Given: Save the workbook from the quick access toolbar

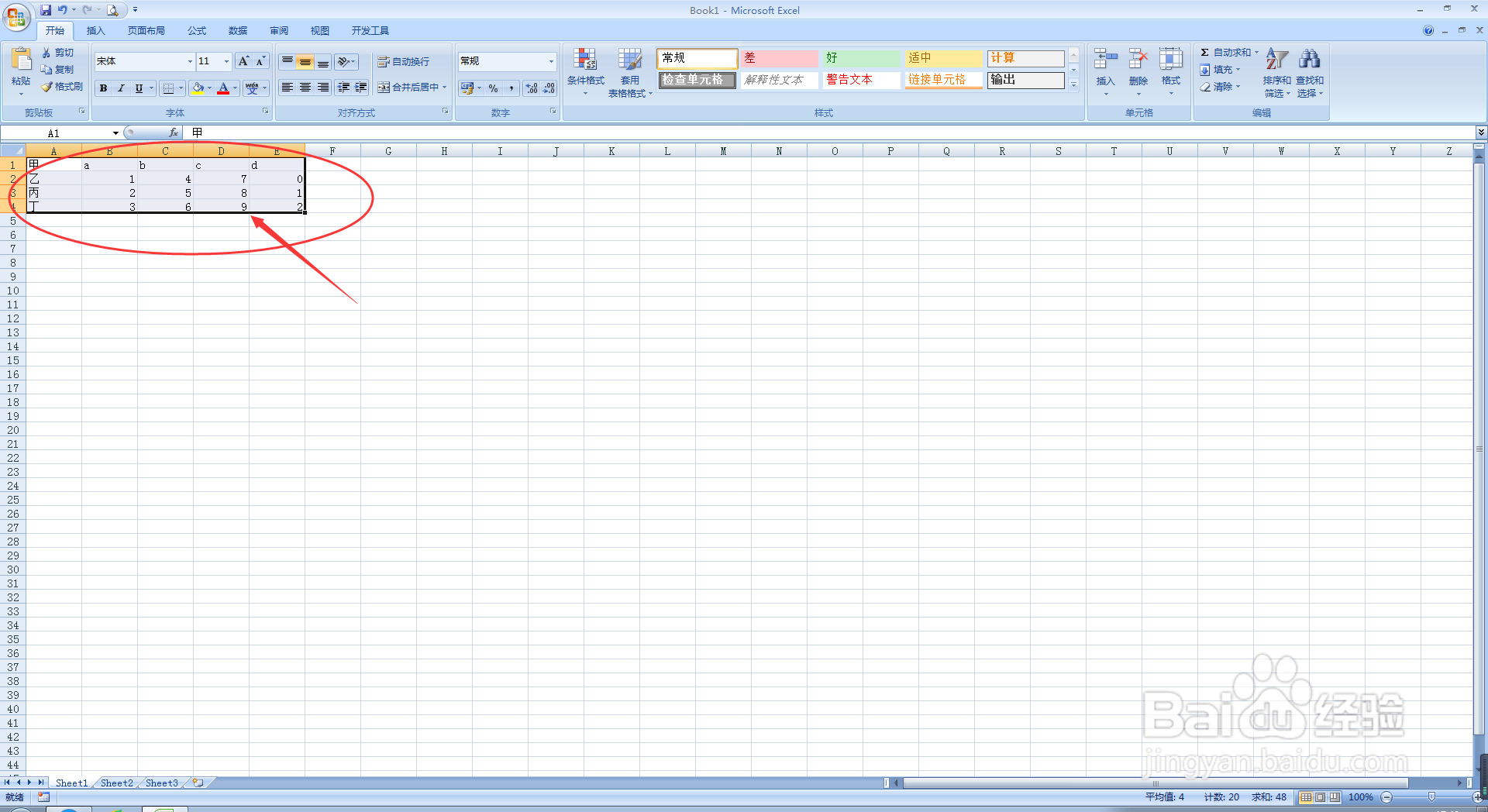Looking at the screenshot, I should tap(46, 10).
